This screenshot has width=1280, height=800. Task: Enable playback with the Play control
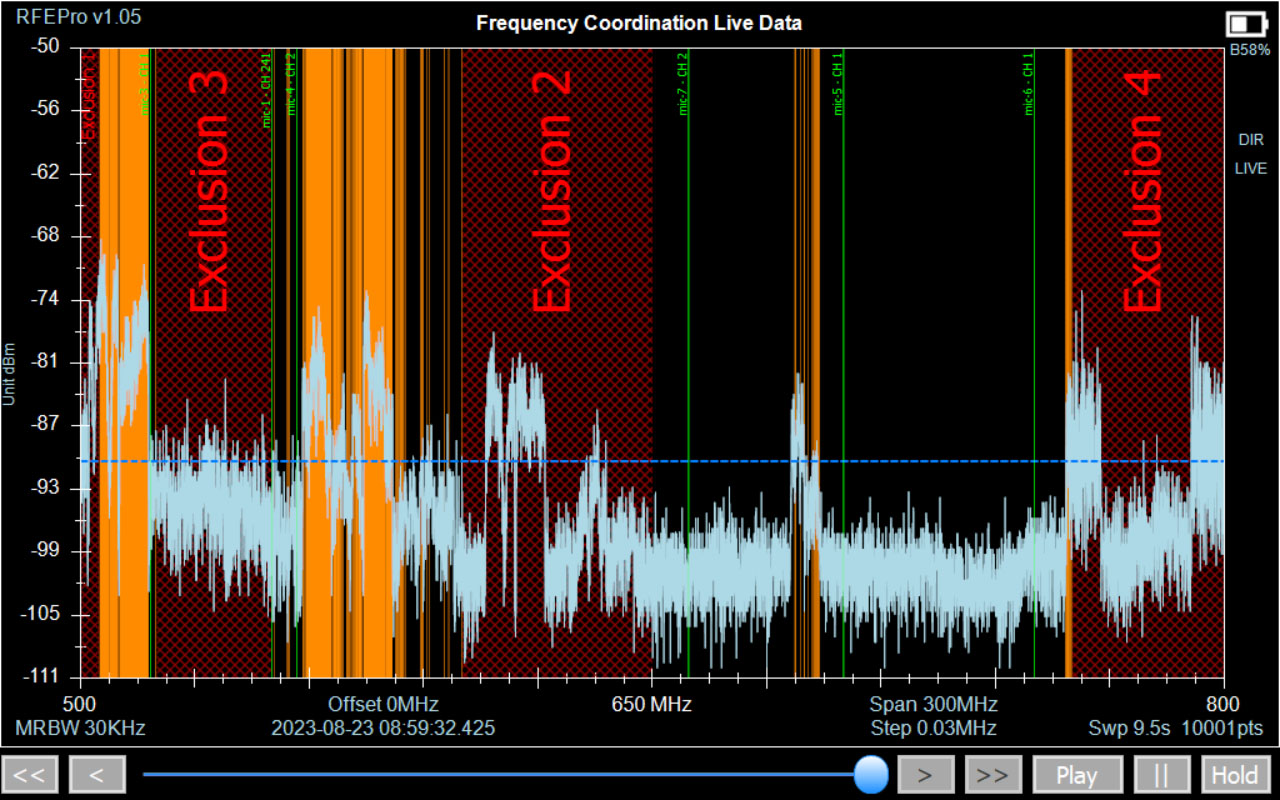coord(1077,774)
